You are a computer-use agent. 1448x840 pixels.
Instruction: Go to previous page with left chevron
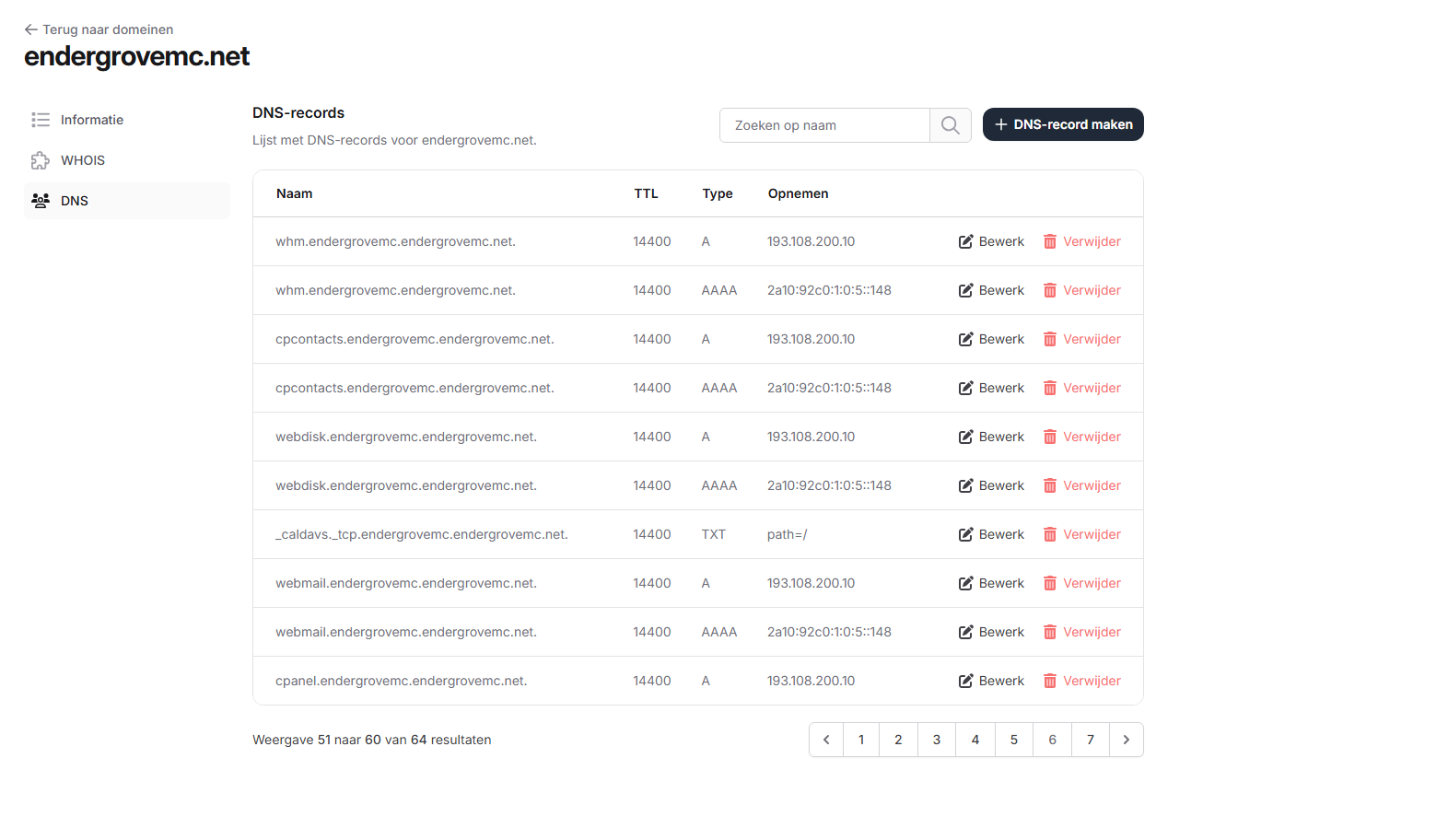(826, 740)
